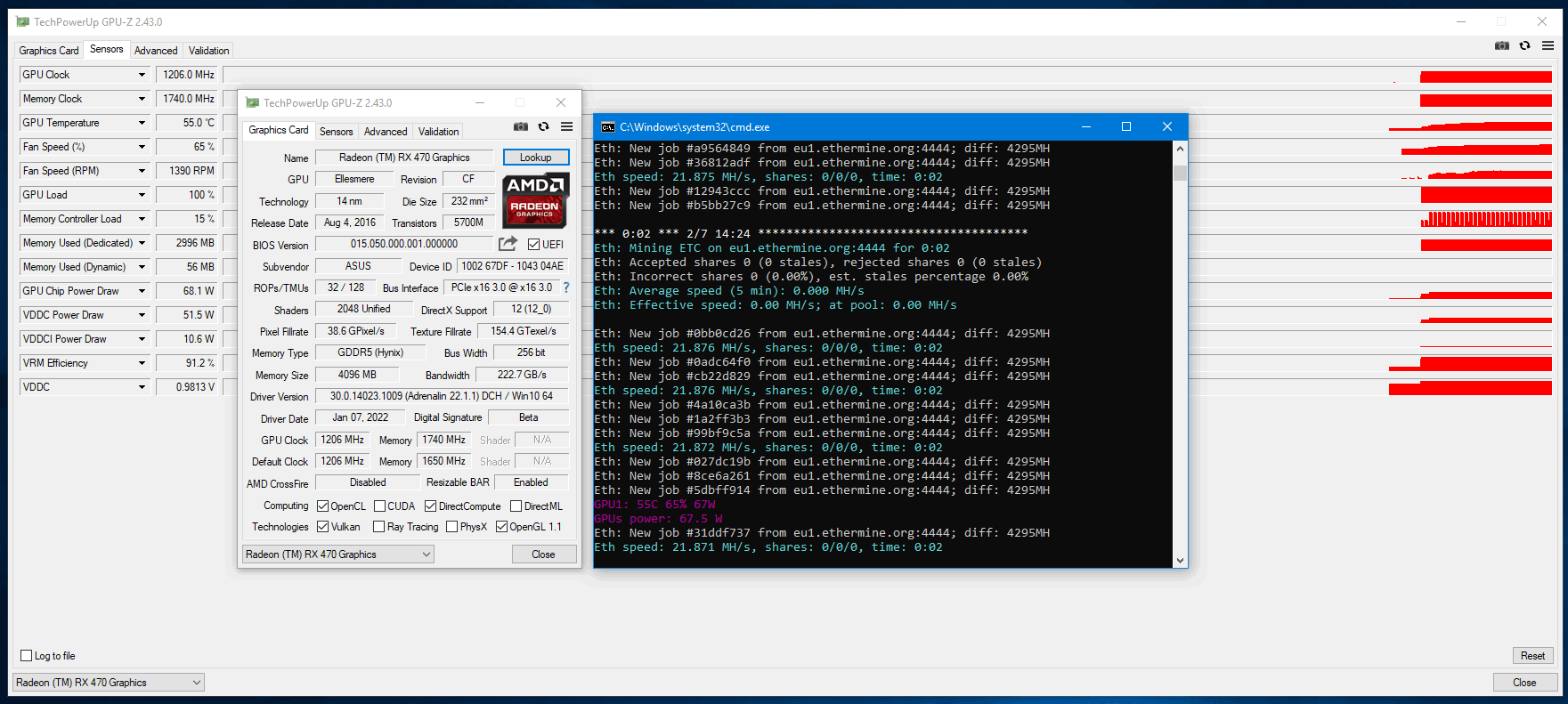
Task: Click GPU Clock value 1206.0 MHz
Action: click(x=189, y=75)
